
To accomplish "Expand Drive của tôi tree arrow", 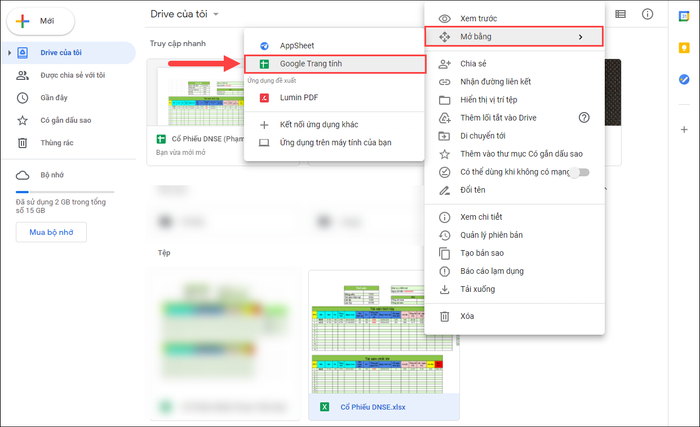I will coord(9,53).
